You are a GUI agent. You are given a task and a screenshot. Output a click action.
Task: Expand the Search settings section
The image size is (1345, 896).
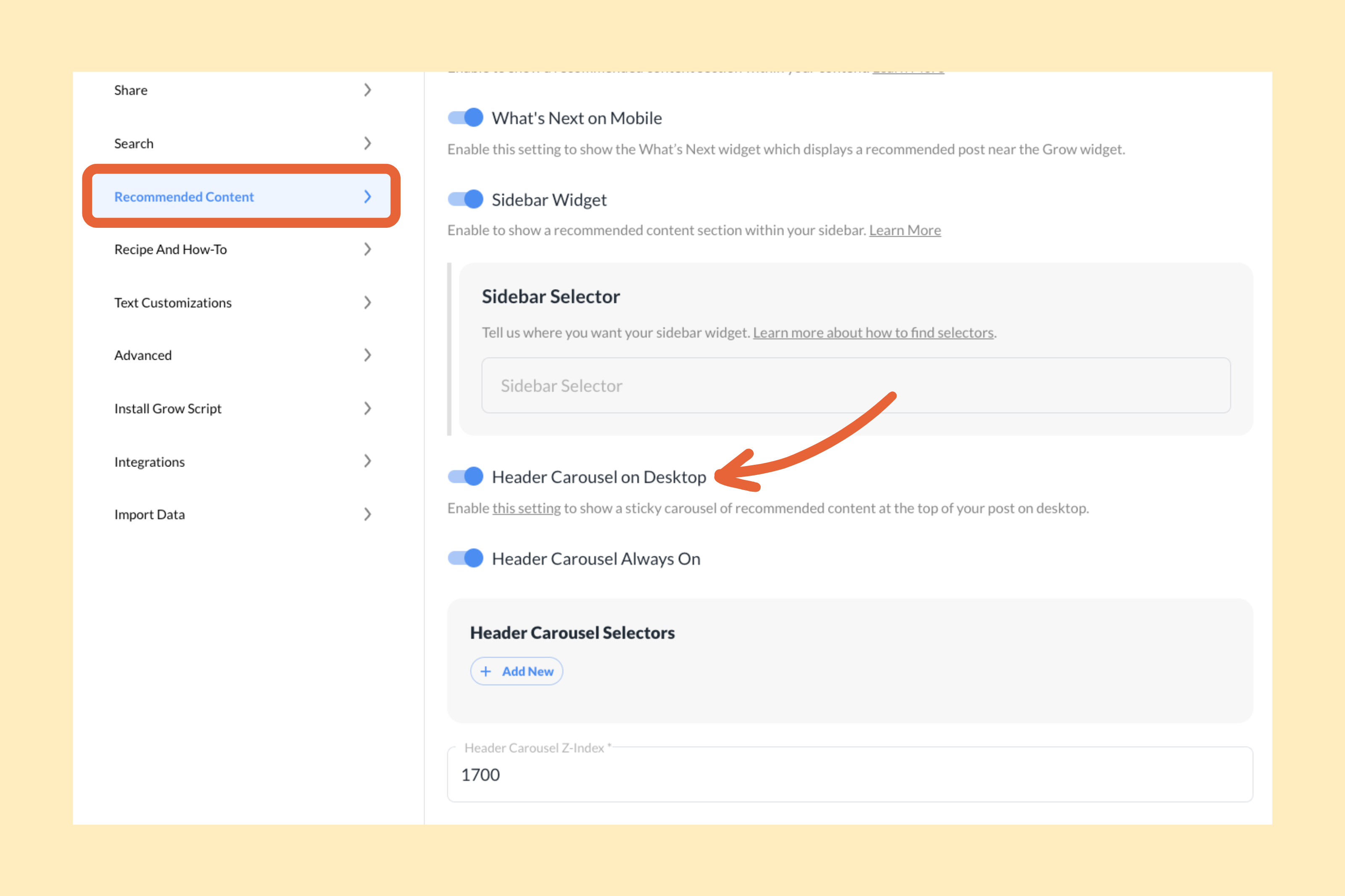[367, 143]
